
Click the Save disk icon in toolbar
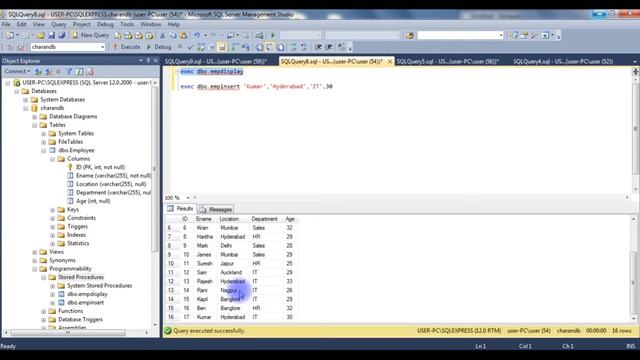(51, 36)
